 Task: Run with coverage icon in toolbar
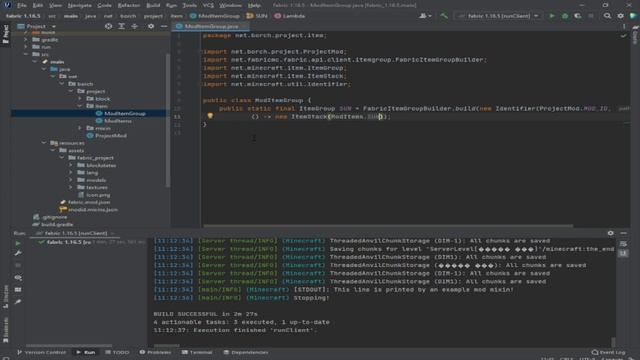pos(578,16)
